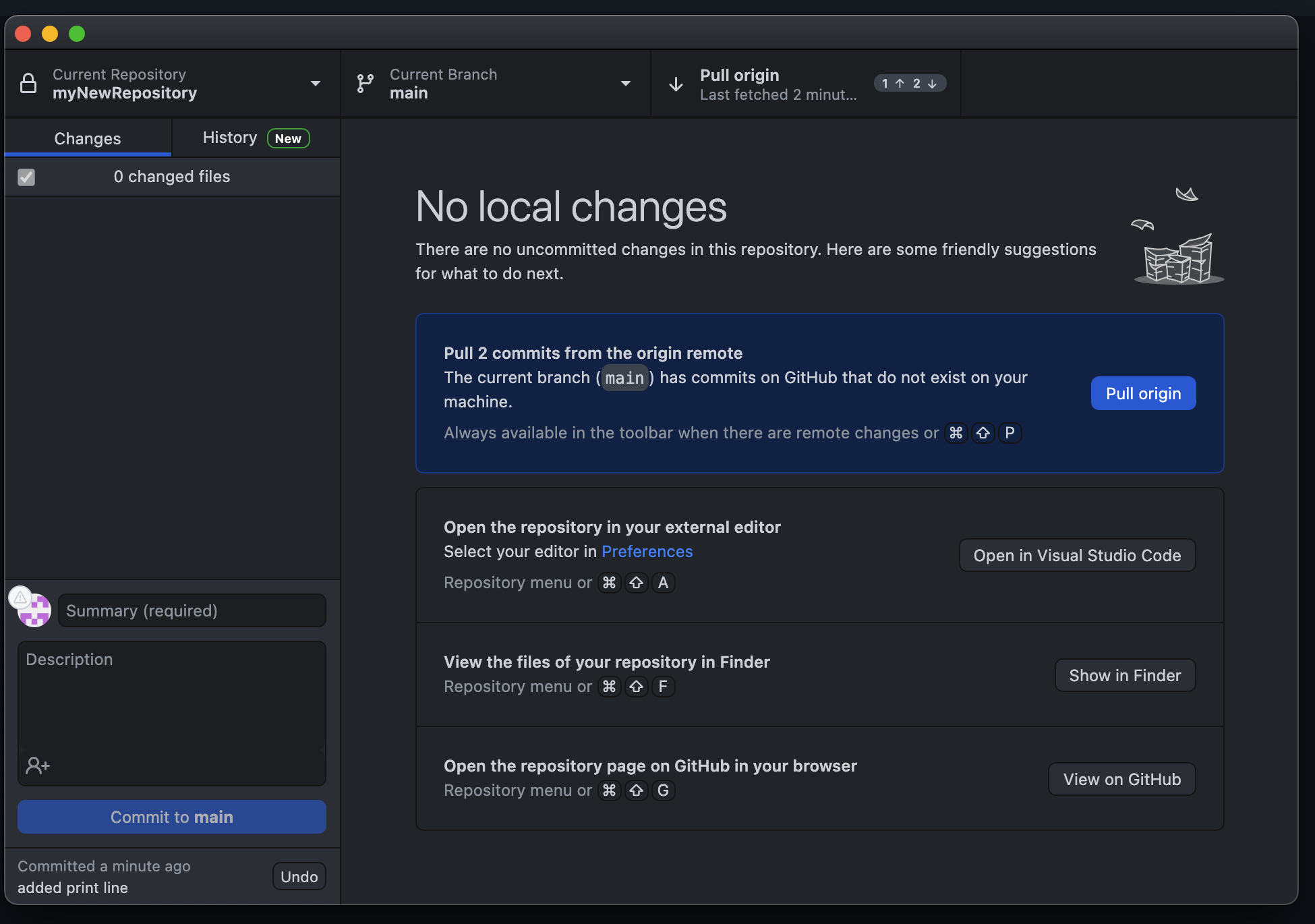Image resolution: width=1315 pixels, height=924 pixels.
Task: Click the A shortcut key for editor
Action: pyautogui.click(x=663, y=583)
